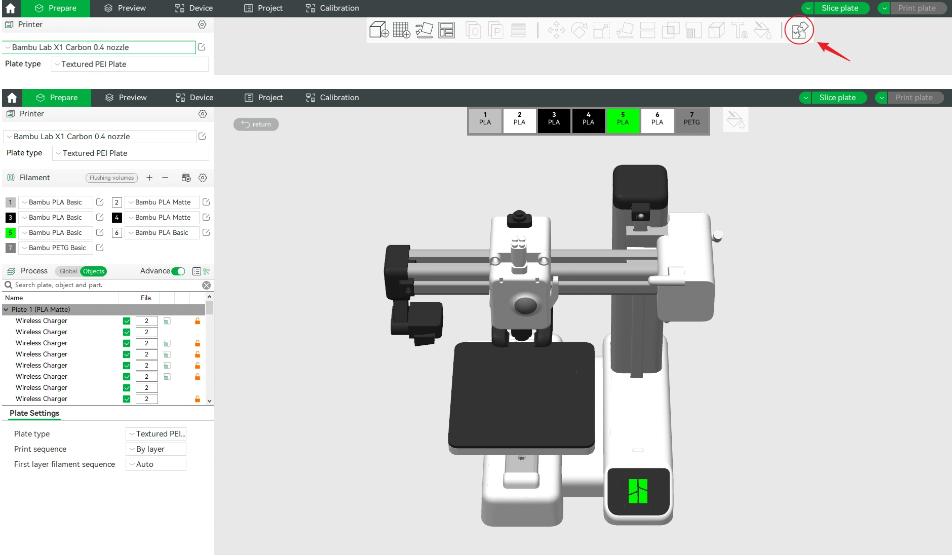
Task: Click color swatch 3 black in Filament list
Action: click(10, 217)
